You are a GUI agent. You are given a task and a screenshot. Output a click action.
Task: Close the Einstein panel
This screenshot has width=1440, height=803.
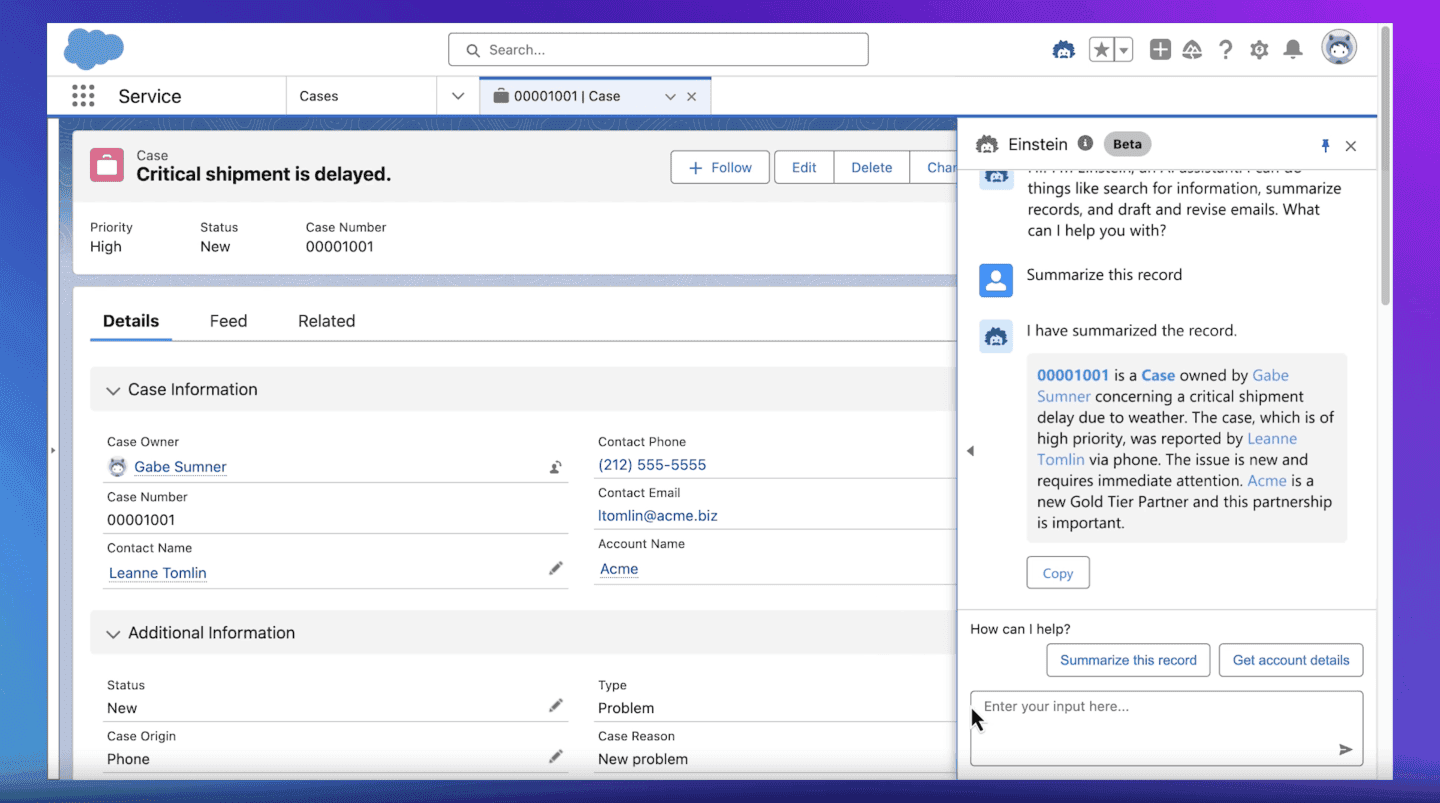tap(1351, 146)
